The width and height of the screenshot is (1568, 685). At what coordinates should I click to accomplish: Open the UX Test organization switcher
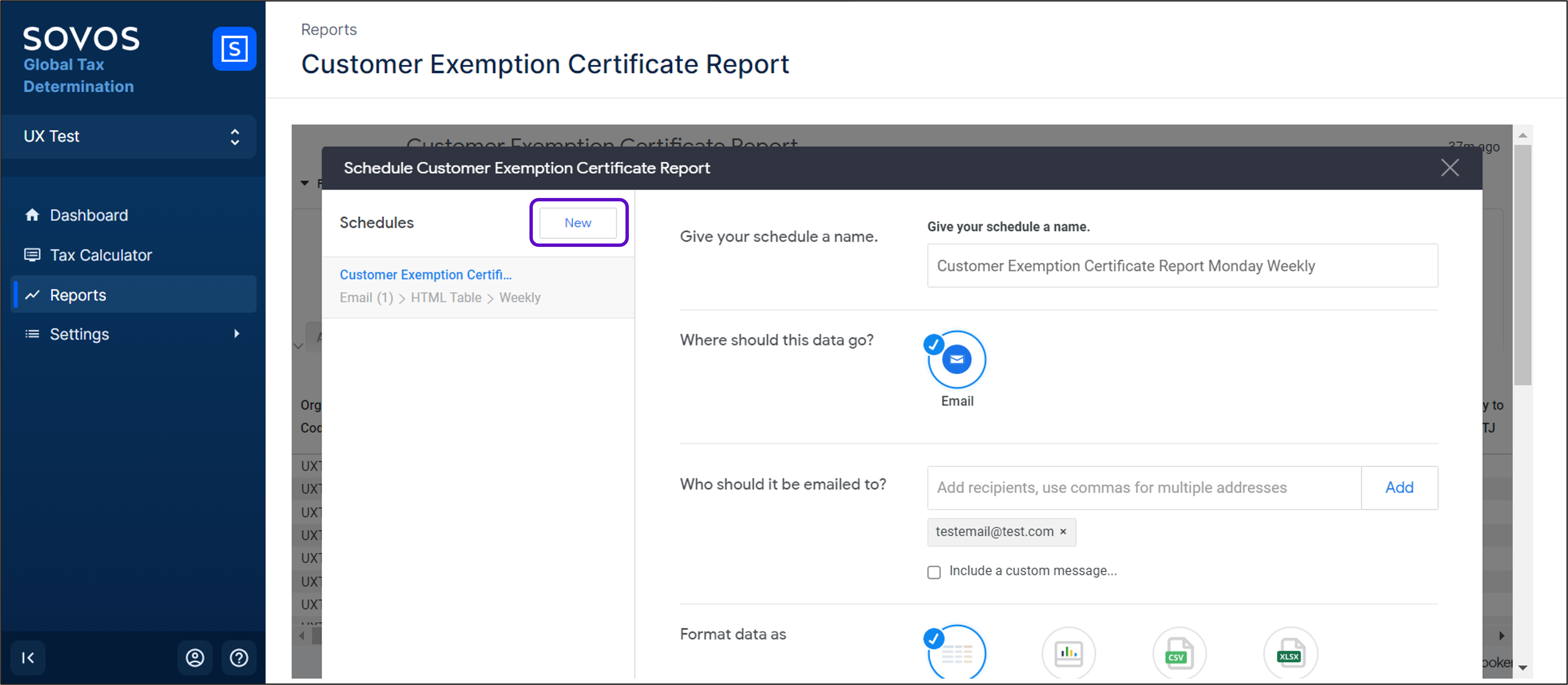tap(129, 136)
